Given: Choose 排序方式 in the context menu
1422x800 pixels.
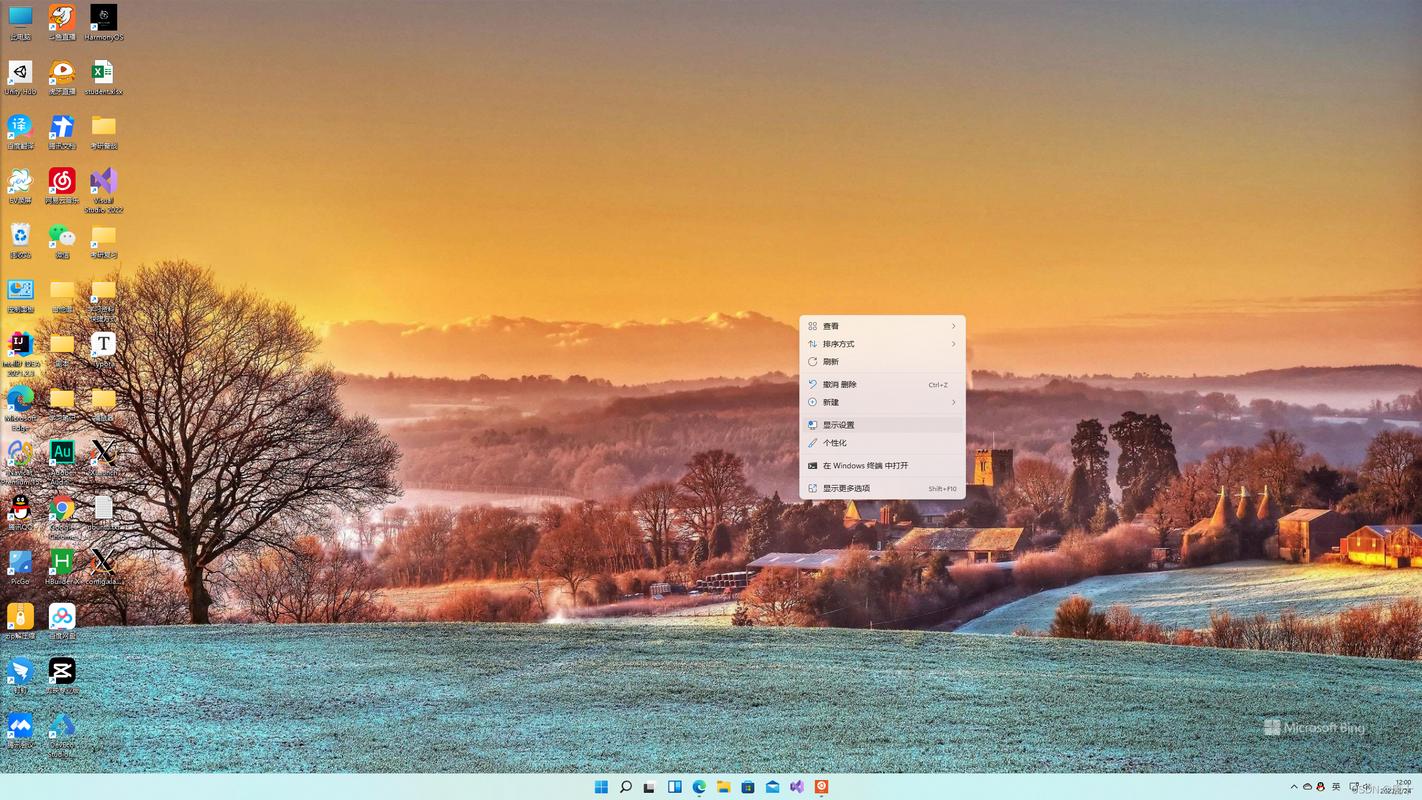Looking at the screenshot, I should [x=882, y=344].
